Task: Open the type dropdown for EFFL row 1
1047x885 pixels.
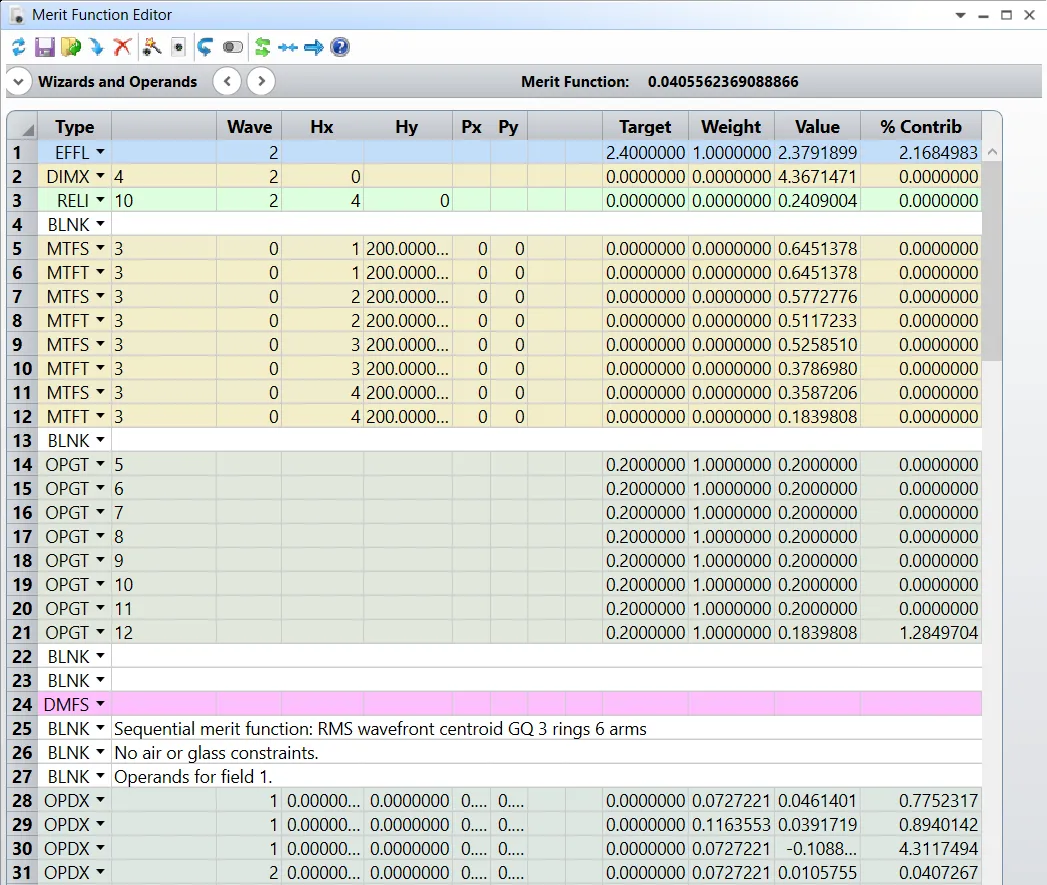Action: click(100, 152)
